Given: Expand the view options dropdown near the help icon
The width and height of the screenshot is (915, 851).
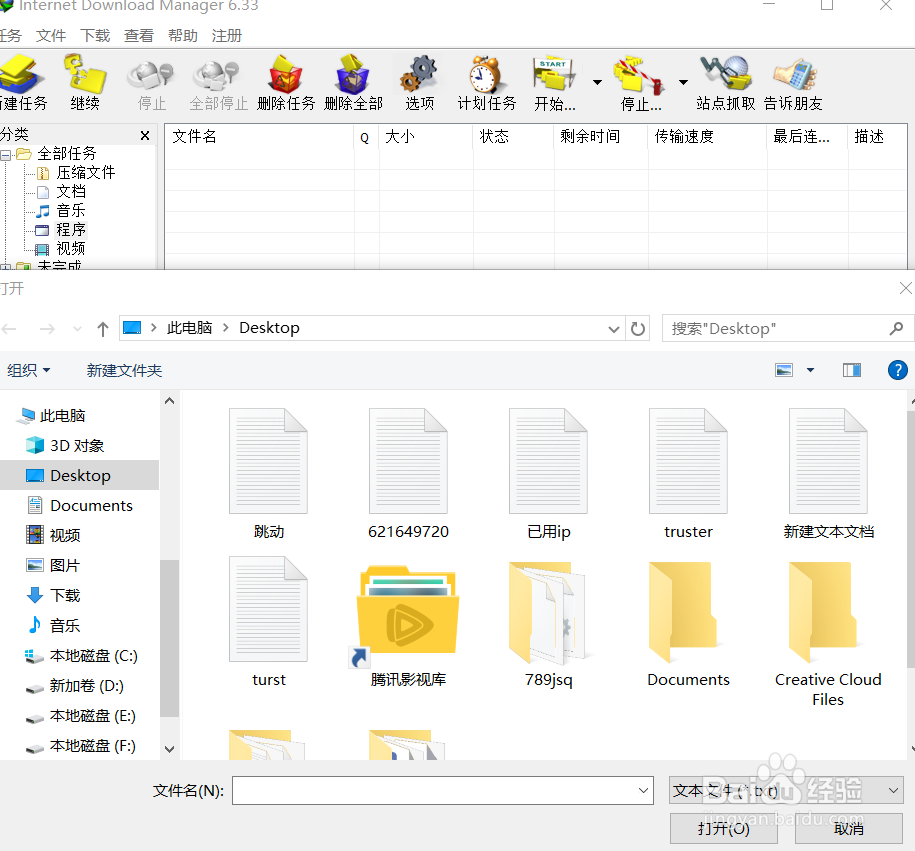Looking at the screenshot, I should pos(810,370).
